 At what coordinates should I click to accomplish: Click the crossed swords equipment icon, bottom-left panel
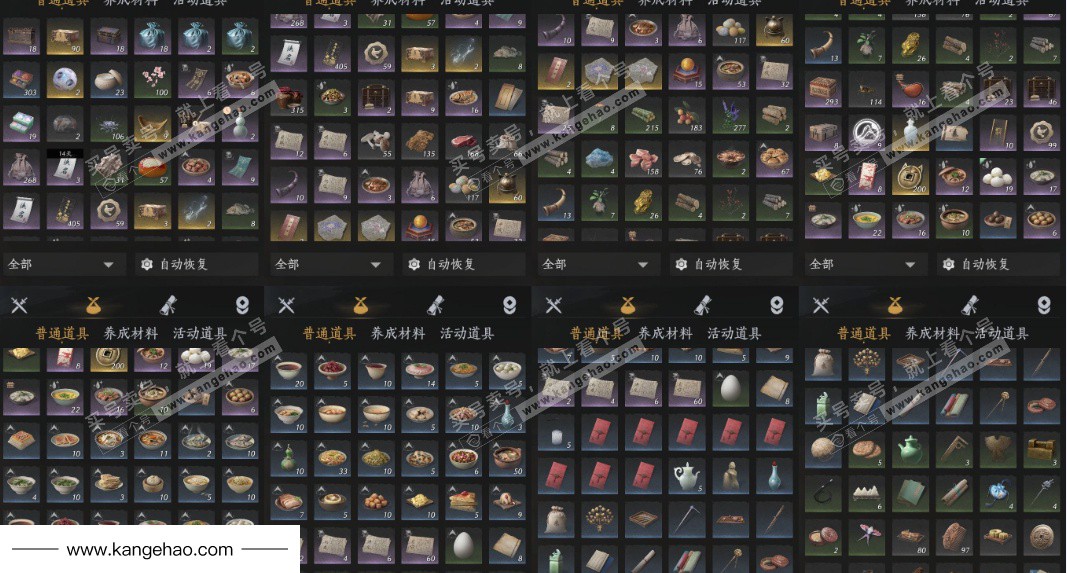point(19,306)
